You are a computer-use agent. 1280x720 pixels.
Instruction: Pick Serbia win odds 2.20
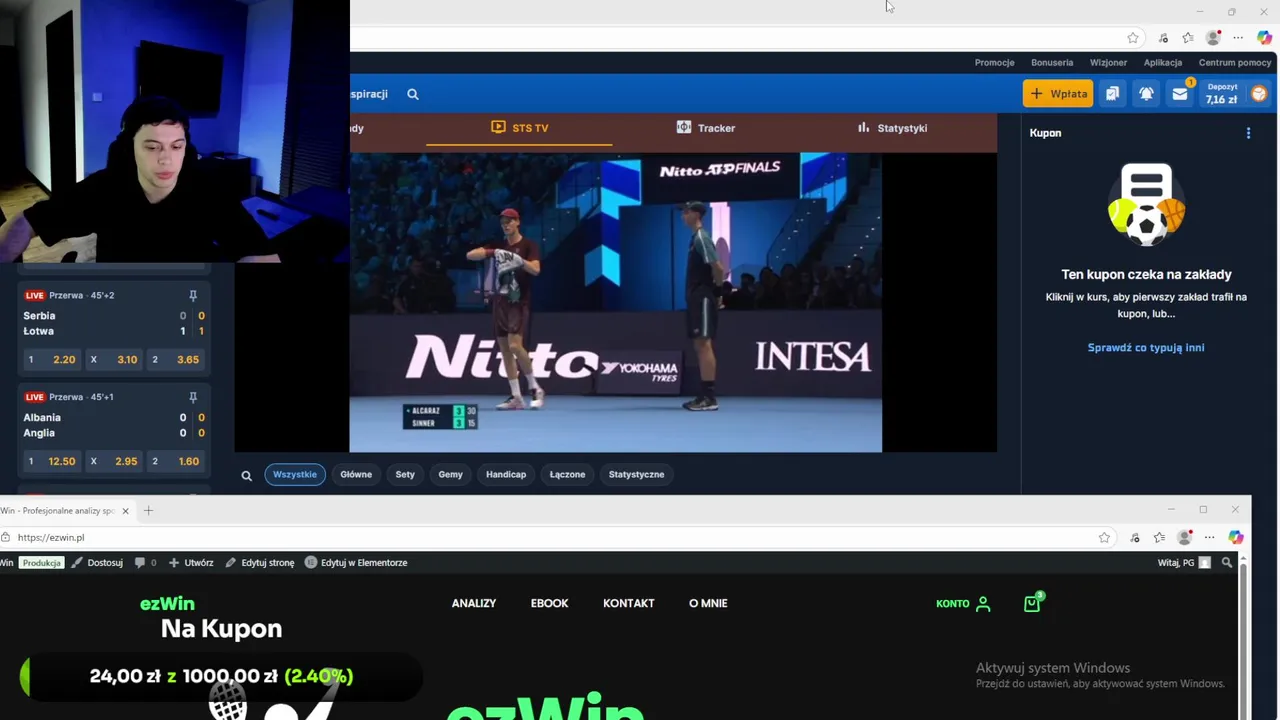click(51, 359)
